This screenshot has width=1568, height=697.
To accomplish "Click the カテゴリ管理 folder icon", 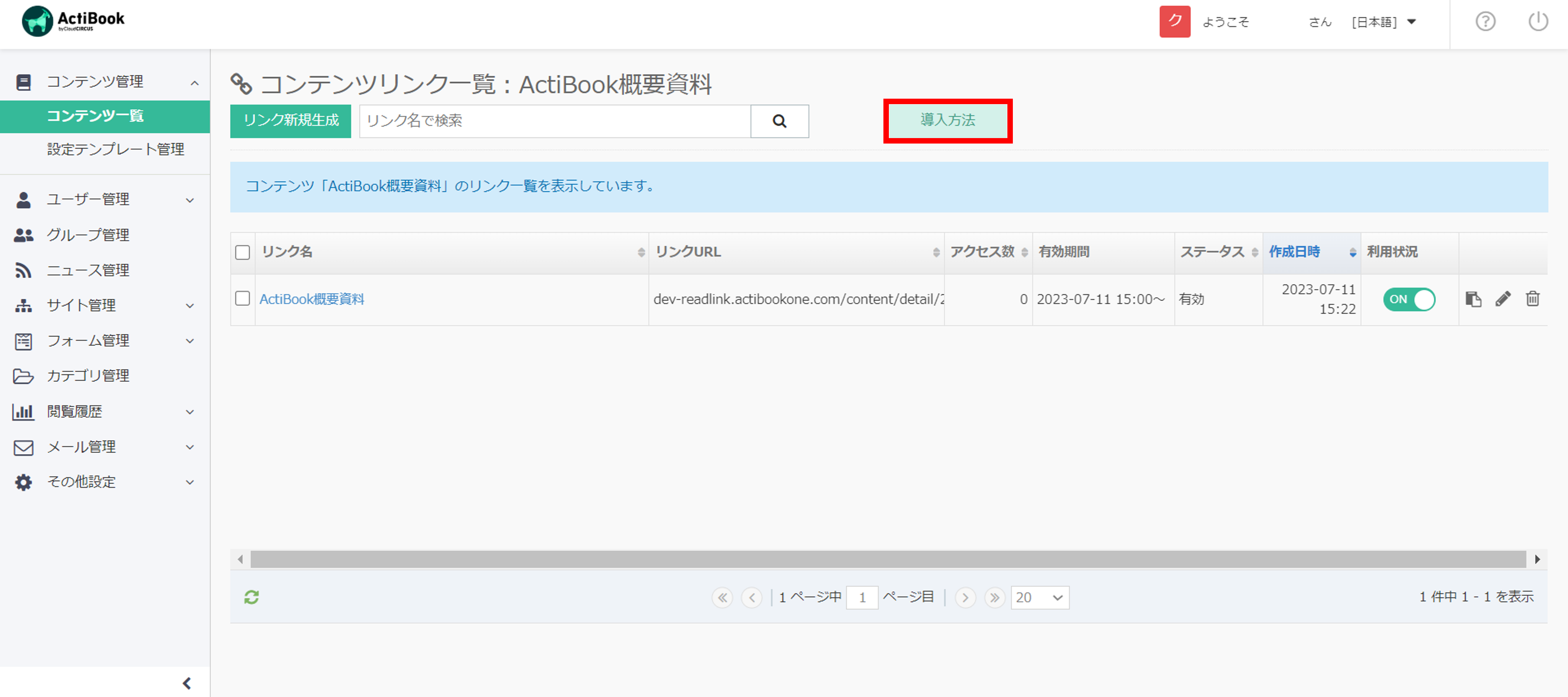I will point(24,376).
